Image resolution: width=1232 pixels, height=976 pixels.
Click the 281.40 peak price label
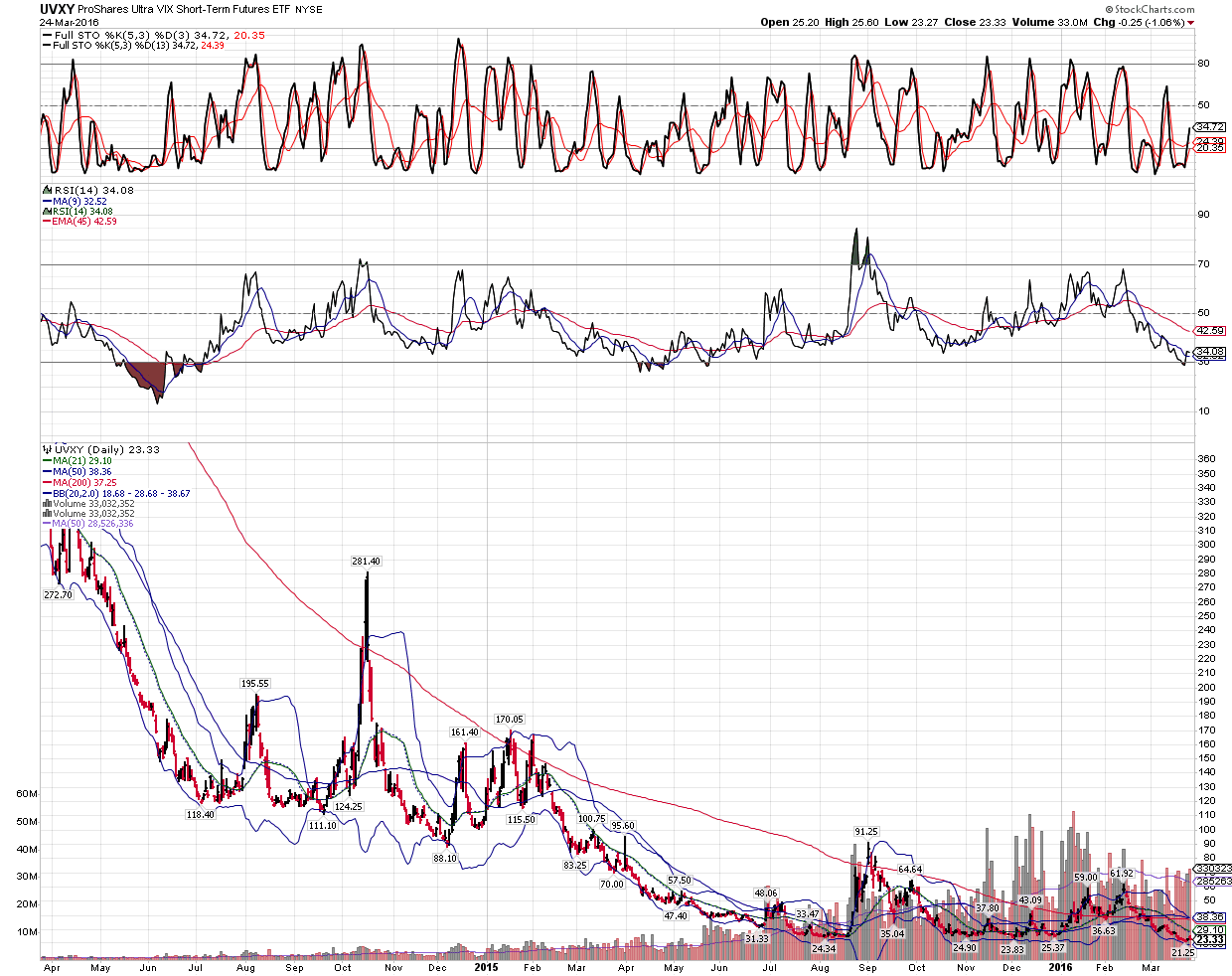pos(366,562)
